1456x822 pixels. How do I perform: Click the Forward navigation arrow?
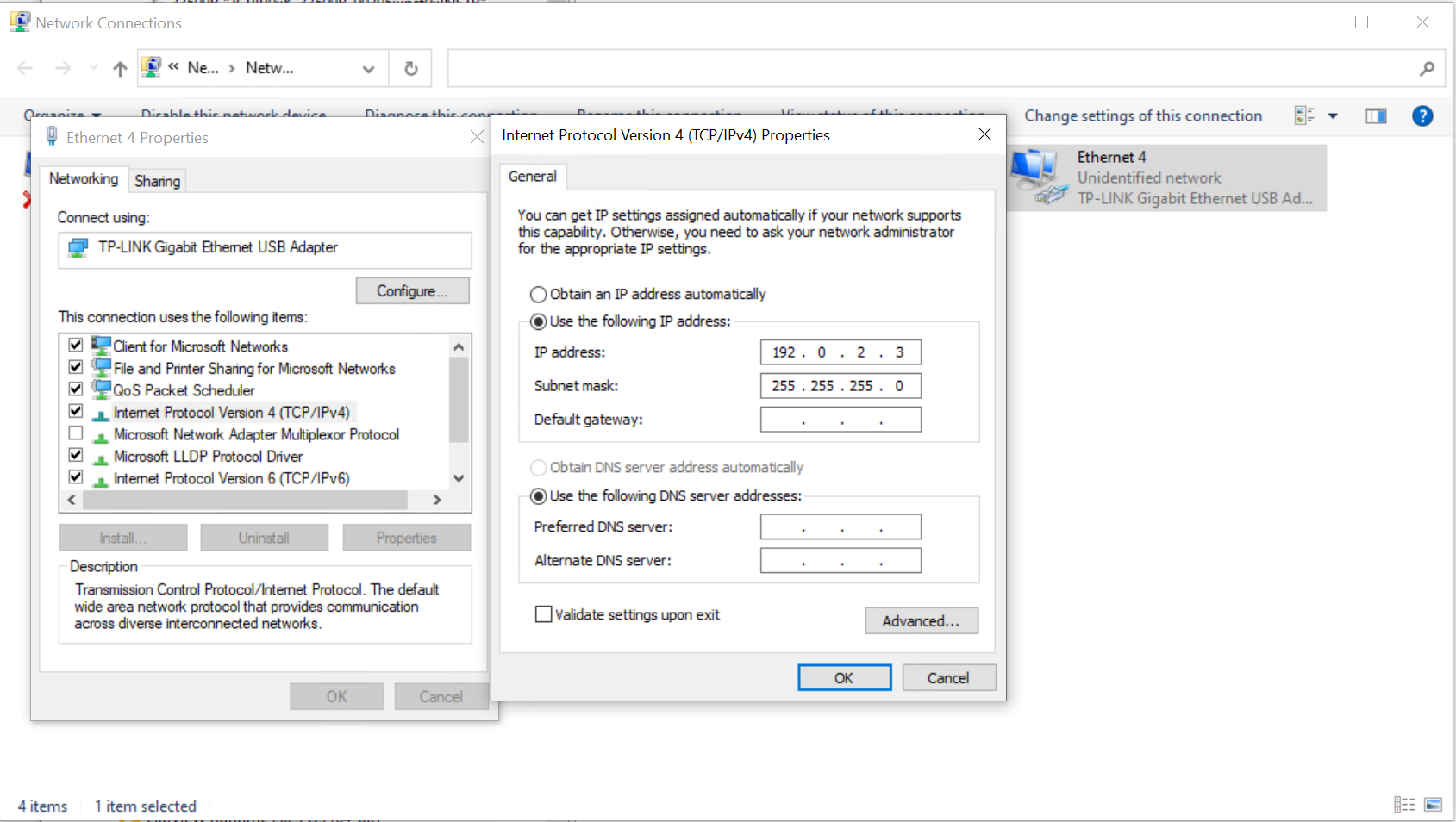coord(63,68)
